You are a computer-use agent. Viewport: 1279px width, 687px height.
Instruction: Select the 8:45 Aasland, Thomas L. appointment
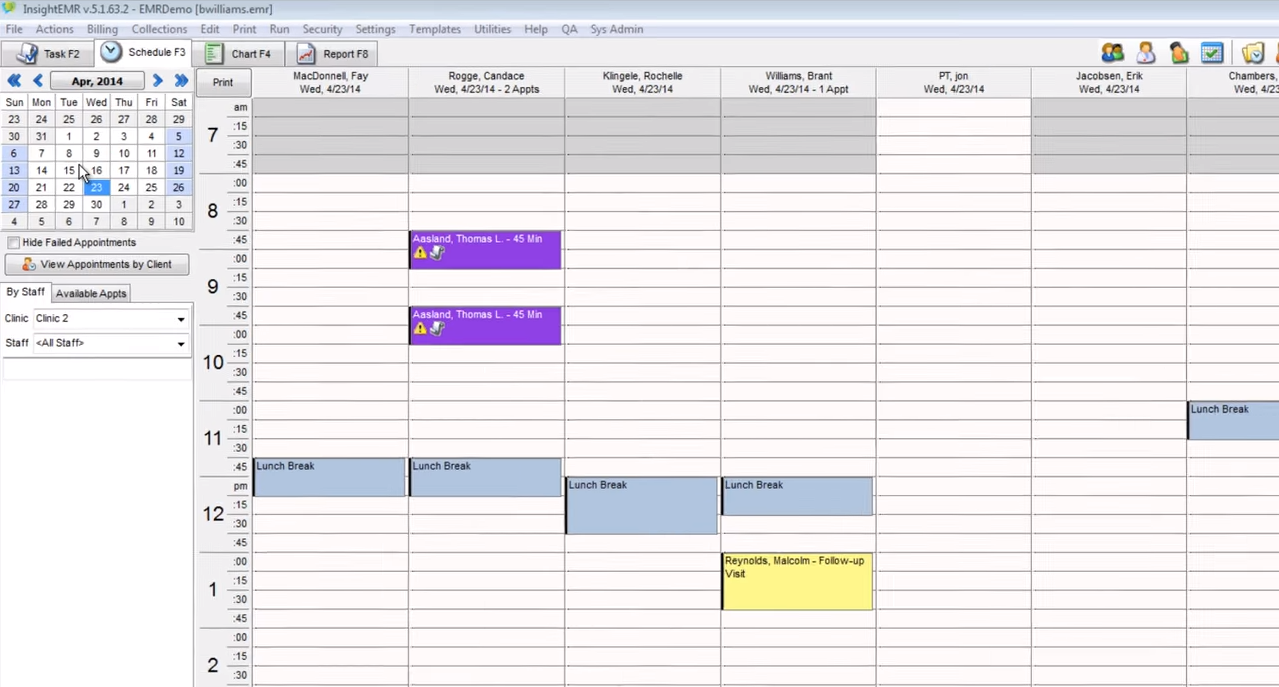tap(485, 250)
